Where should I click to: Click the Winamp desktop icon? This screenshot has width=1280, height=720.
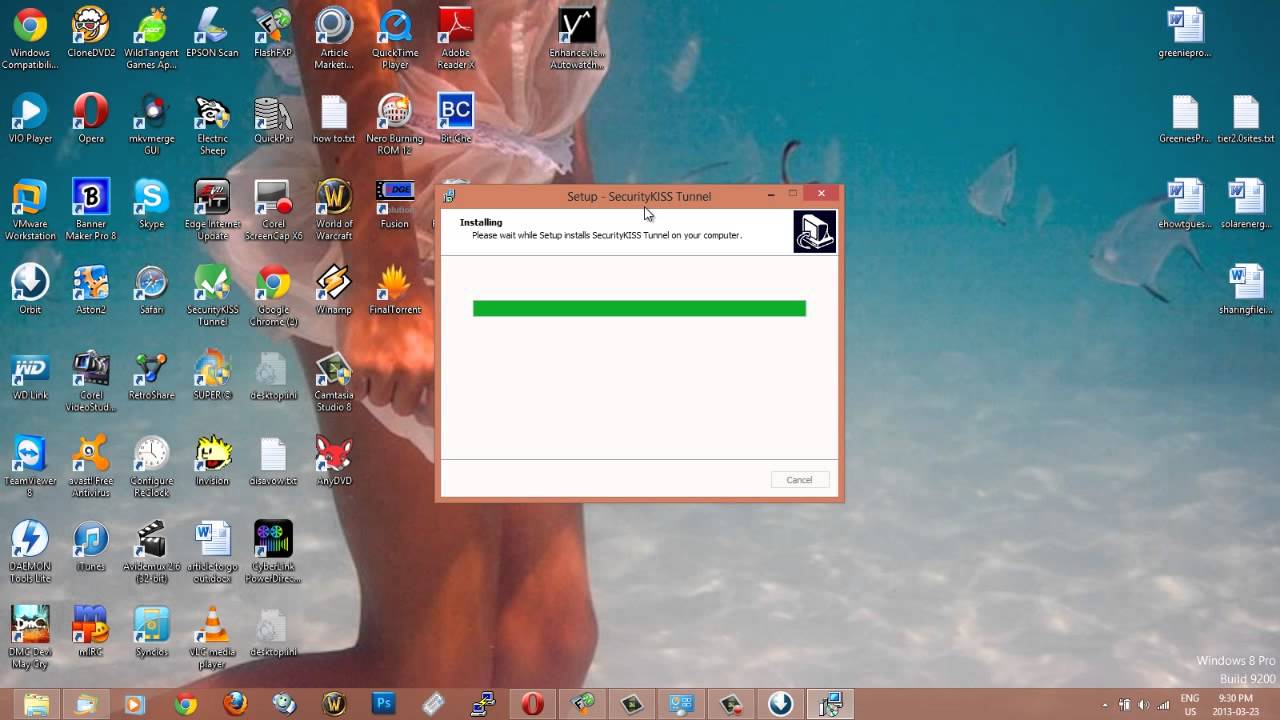pyautogui.click(x=334, y=289)
